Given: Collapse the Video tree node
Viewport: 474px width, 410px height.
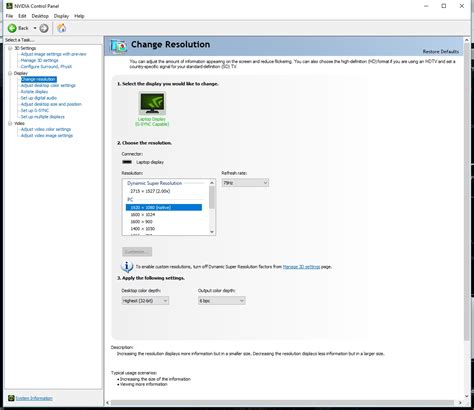Looking at the screenshot, I should tap(10, 123).
